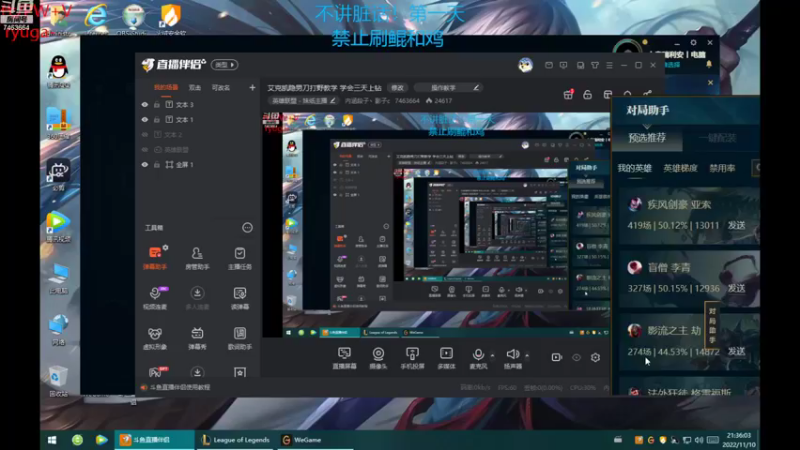Click toolbox more options circle button
The width and height of the screenshot is (800, 450).
pyautogui.click(x=247, y=228)
